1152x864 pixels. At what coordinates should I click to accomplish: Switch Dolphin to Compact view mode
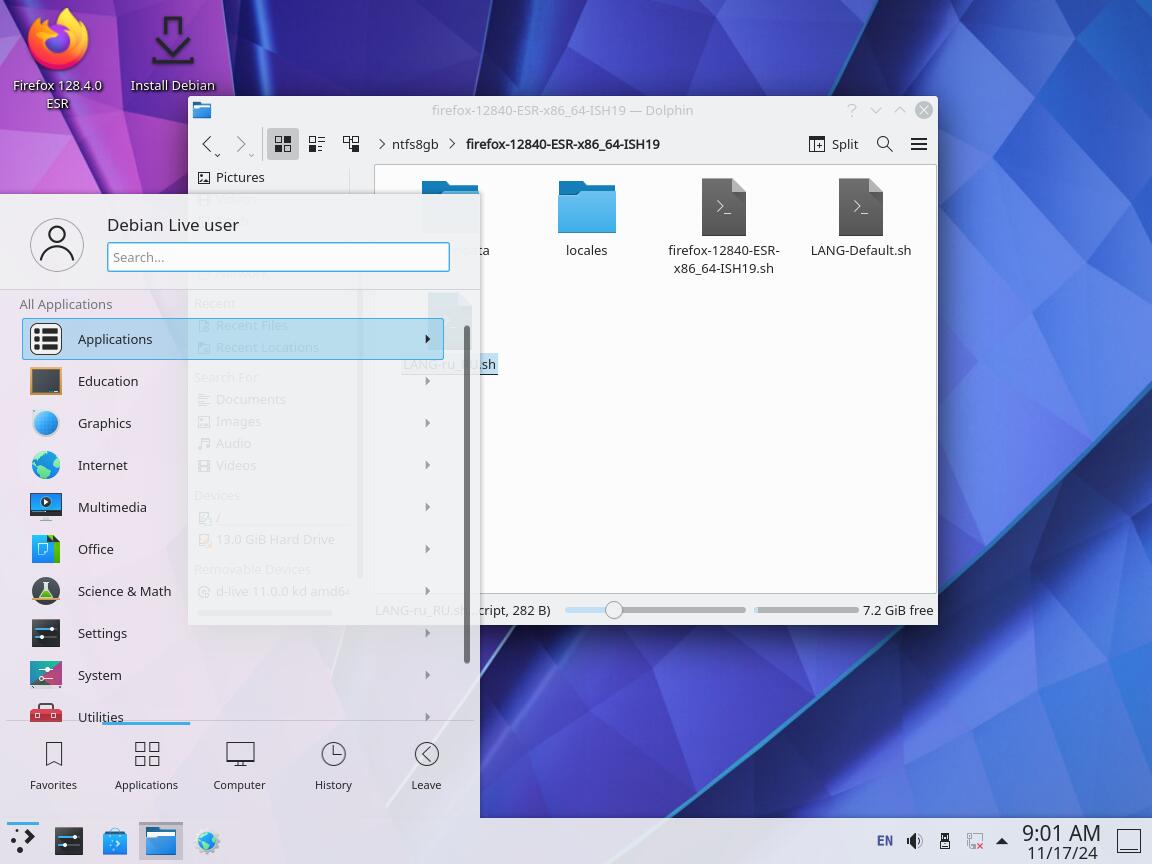coord(317,144)
